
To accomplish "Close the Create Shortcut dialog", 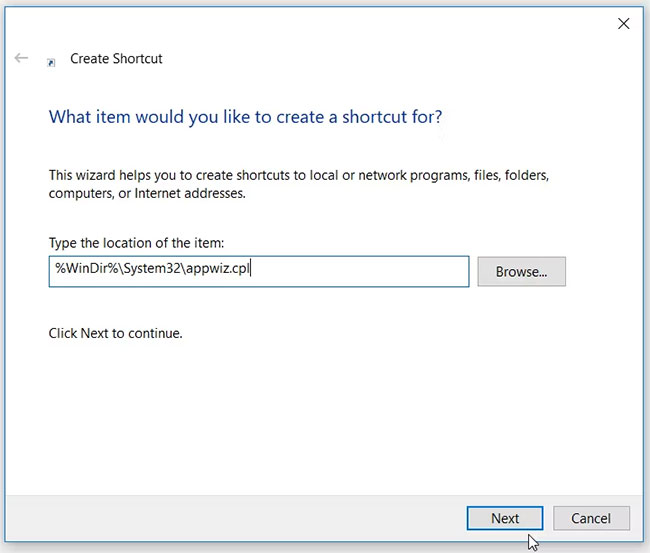I will pos(623,24).
